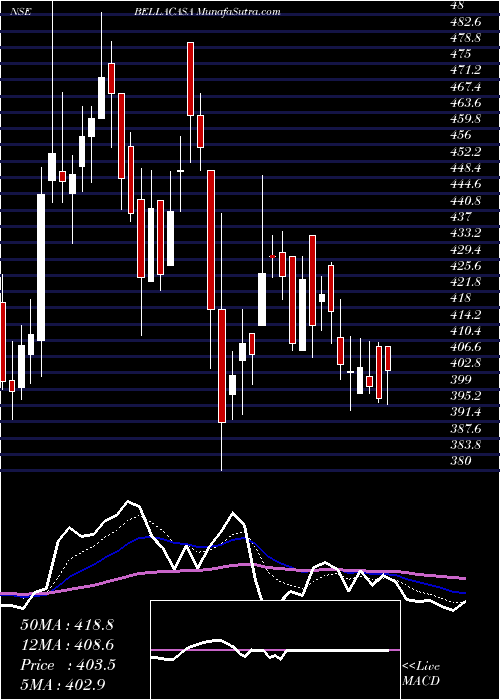Click the 50MA : 418.8 reading
Screen dimensions: 500x700
tap(67, 625)
